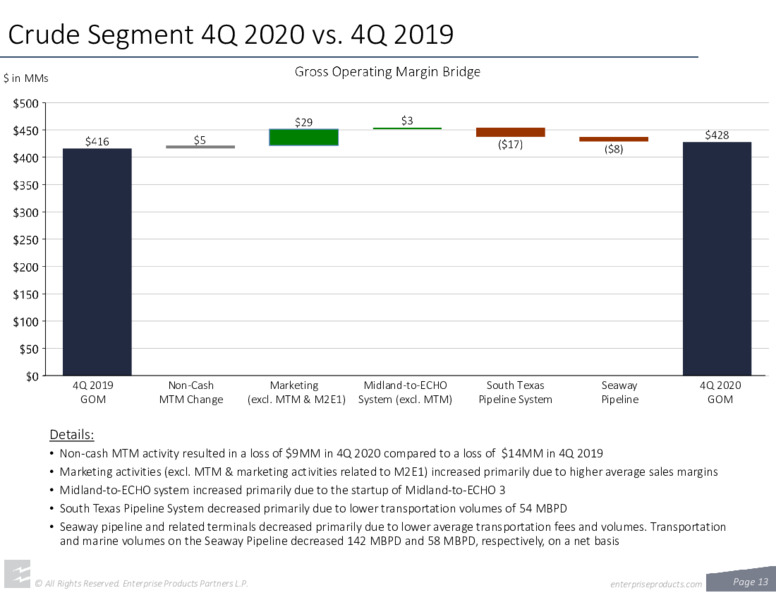Click the '$200' y-axis tick label

[26, 267]
